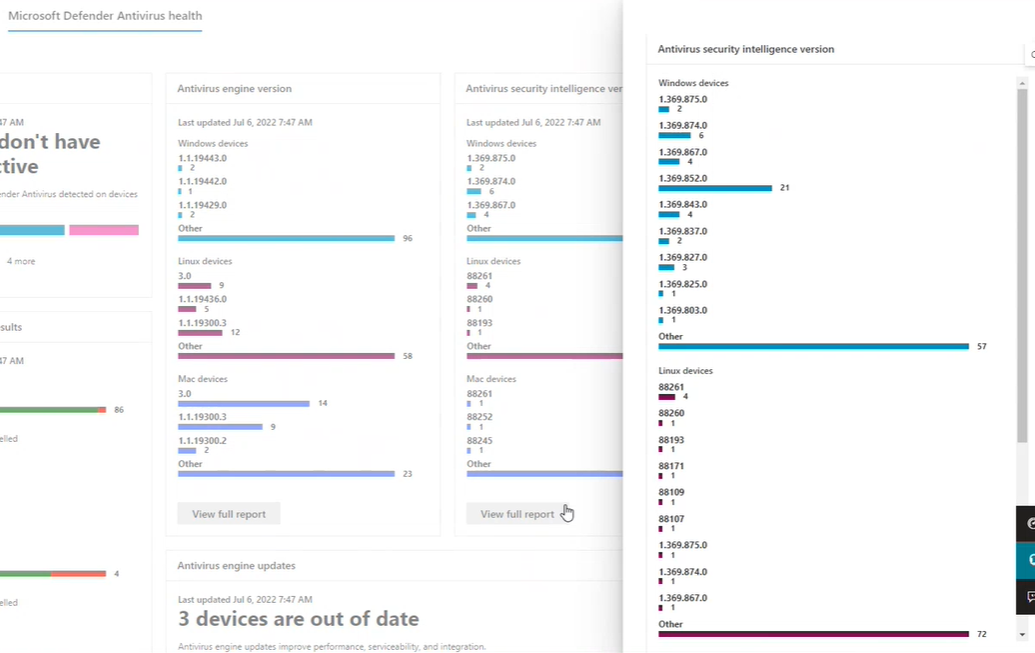The height and width of the screenshot is (653, 1035).
Task: Click the flyout panel vertical scrollbar thumb
Action: pyautogui.click(x=1022, y=265)
